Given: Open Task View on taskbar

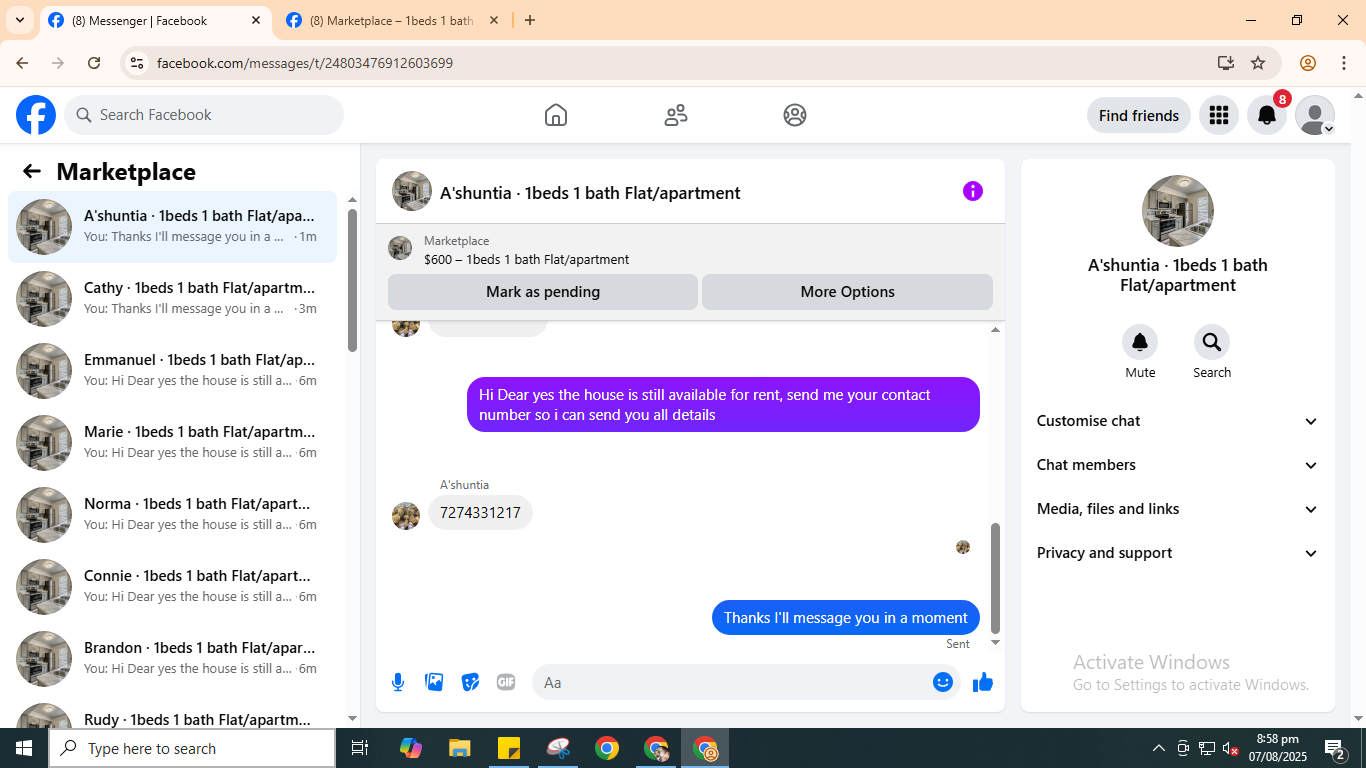Looking at the screenshot, I should (x=360, y=748).
